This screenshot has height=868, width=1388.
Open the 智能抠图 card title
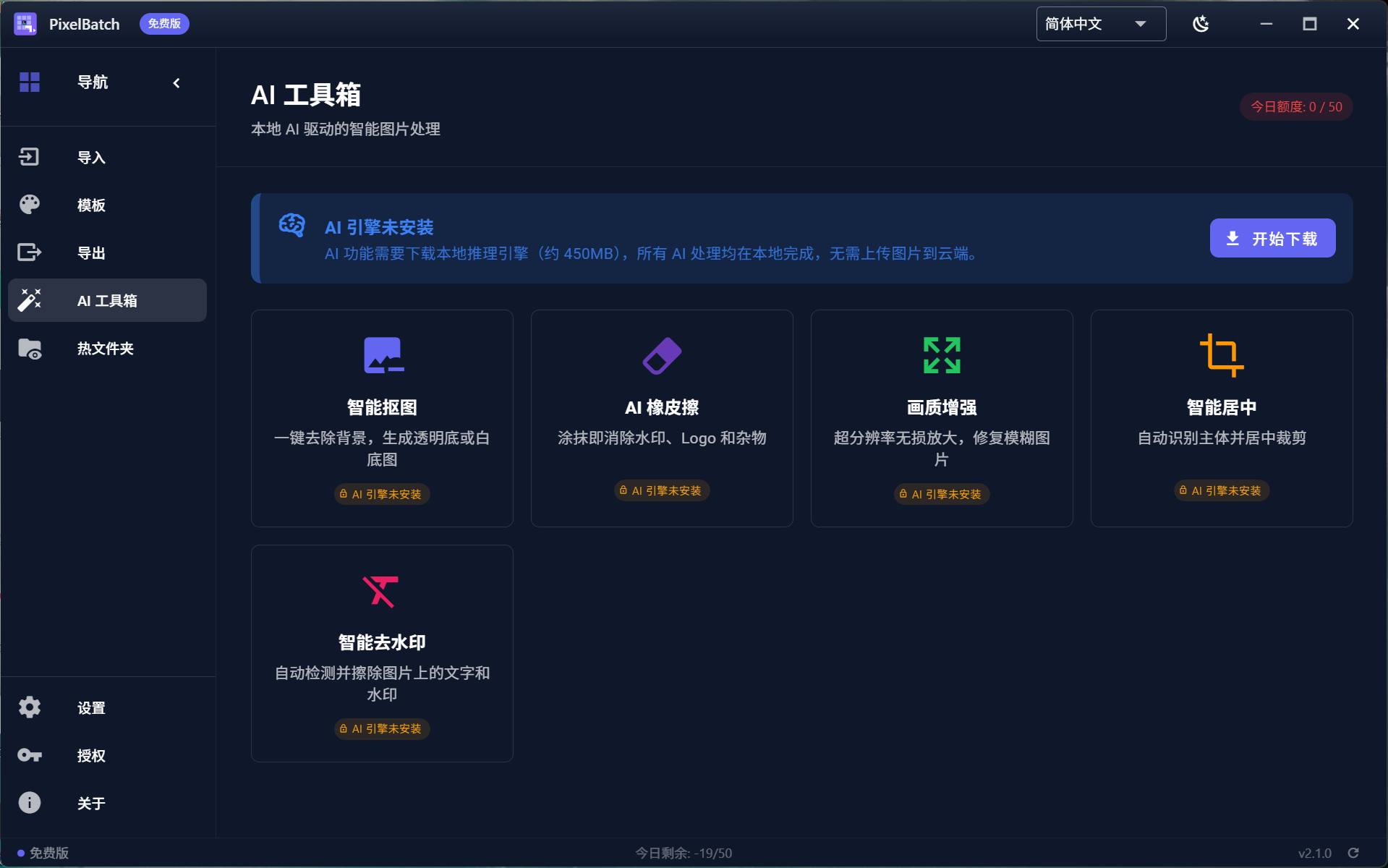pyautogui.click(x=382, y=407)
